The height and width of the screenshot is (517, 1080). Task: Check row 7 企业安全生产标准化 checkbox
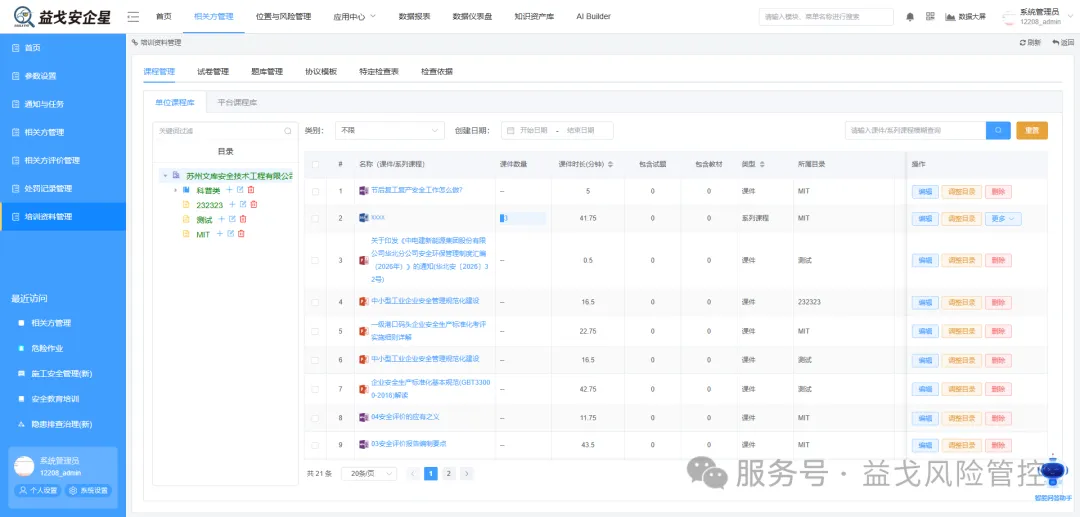[315, 389]
